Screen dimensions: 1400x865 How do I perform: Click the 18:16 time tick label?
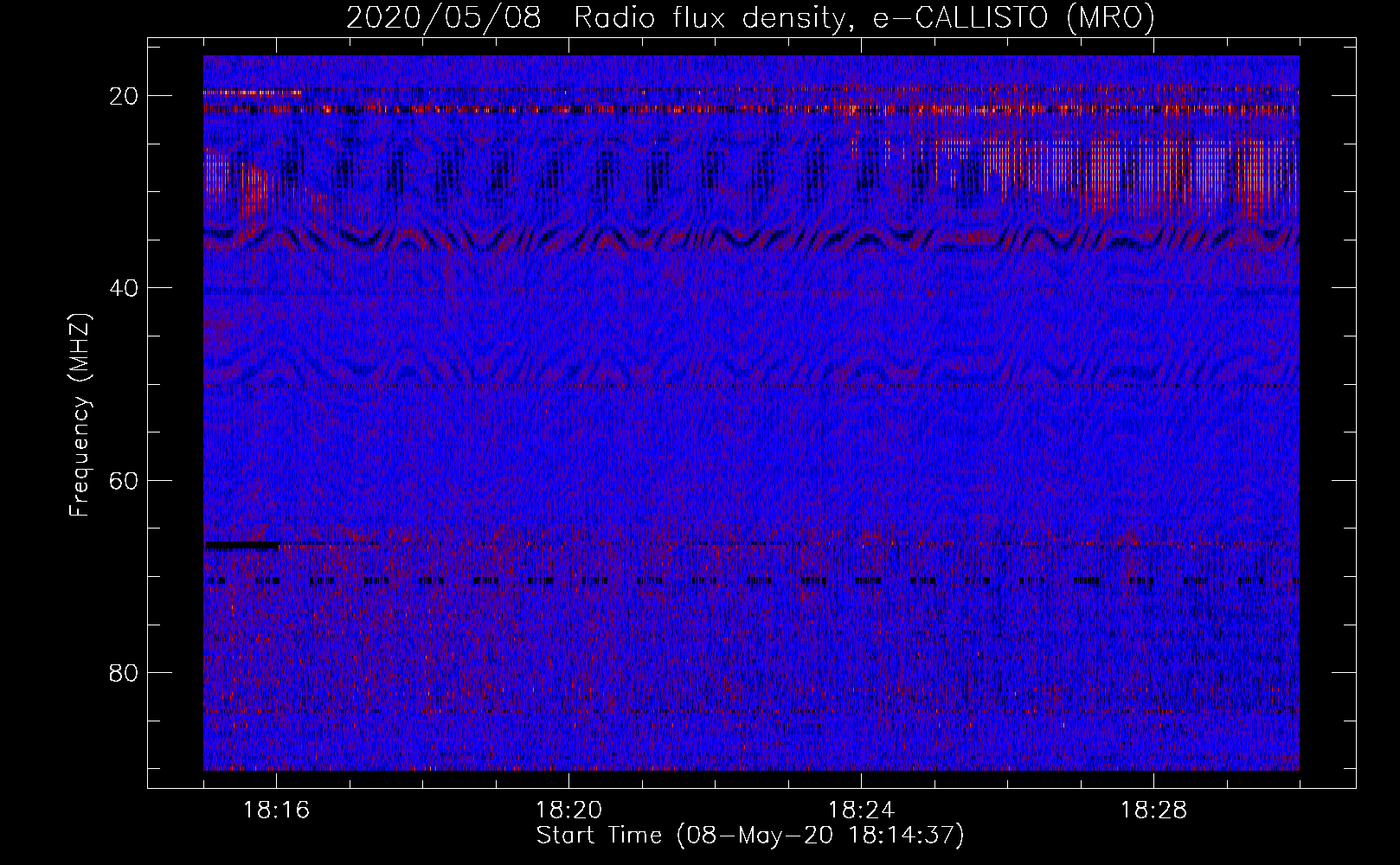[x=277, y=811]
